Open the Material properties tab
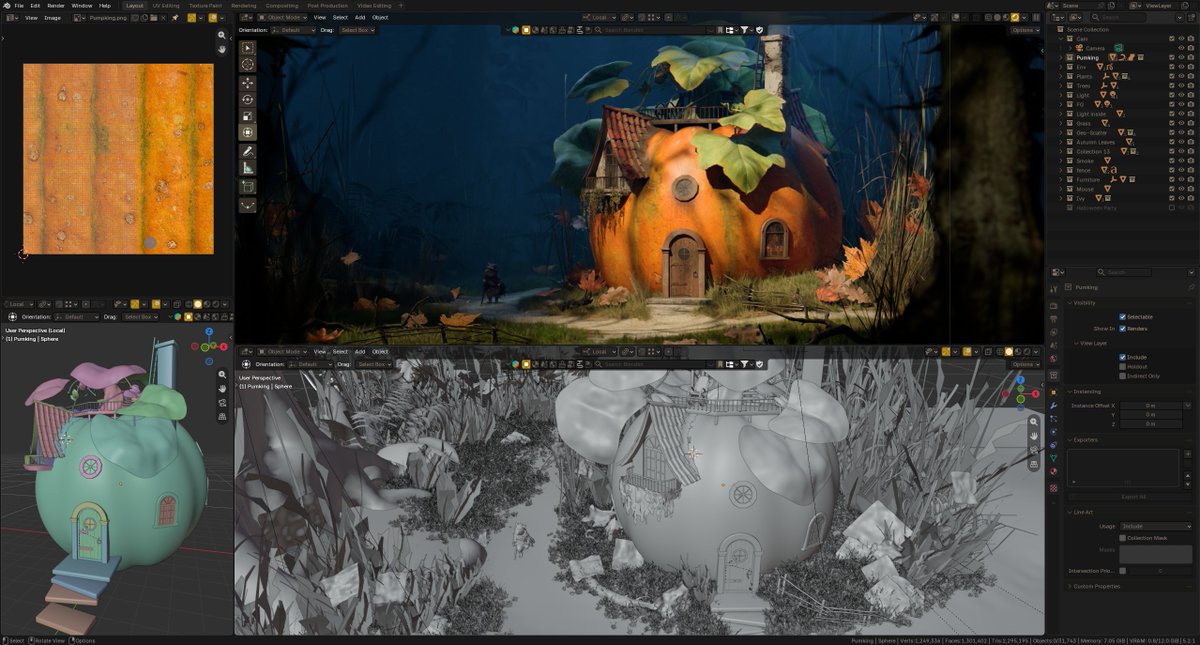 coord(1053,472)
